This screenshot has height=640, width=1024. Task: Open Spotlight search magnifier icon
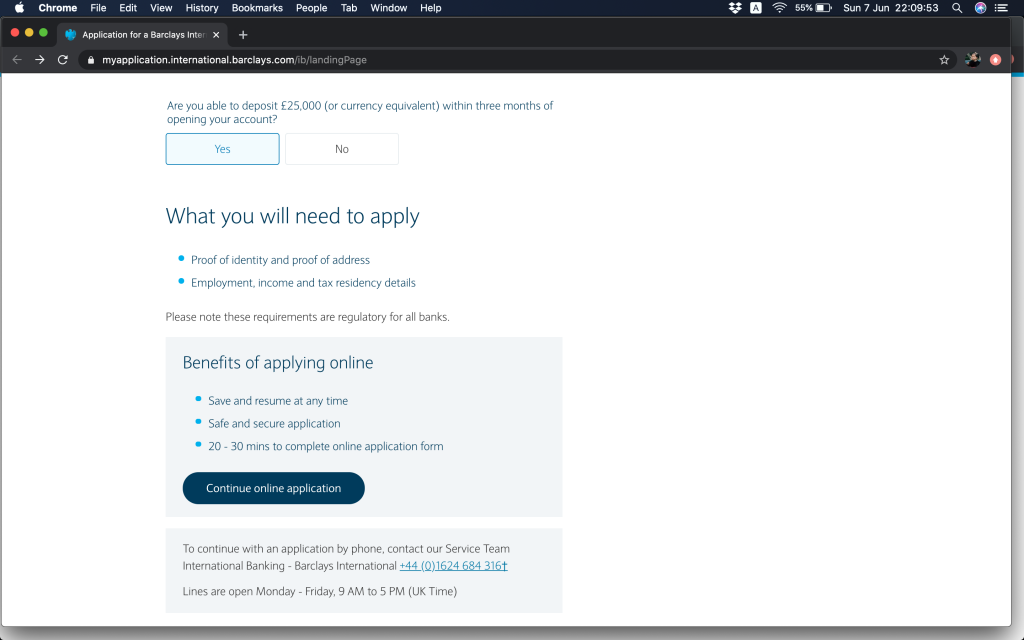957,8
